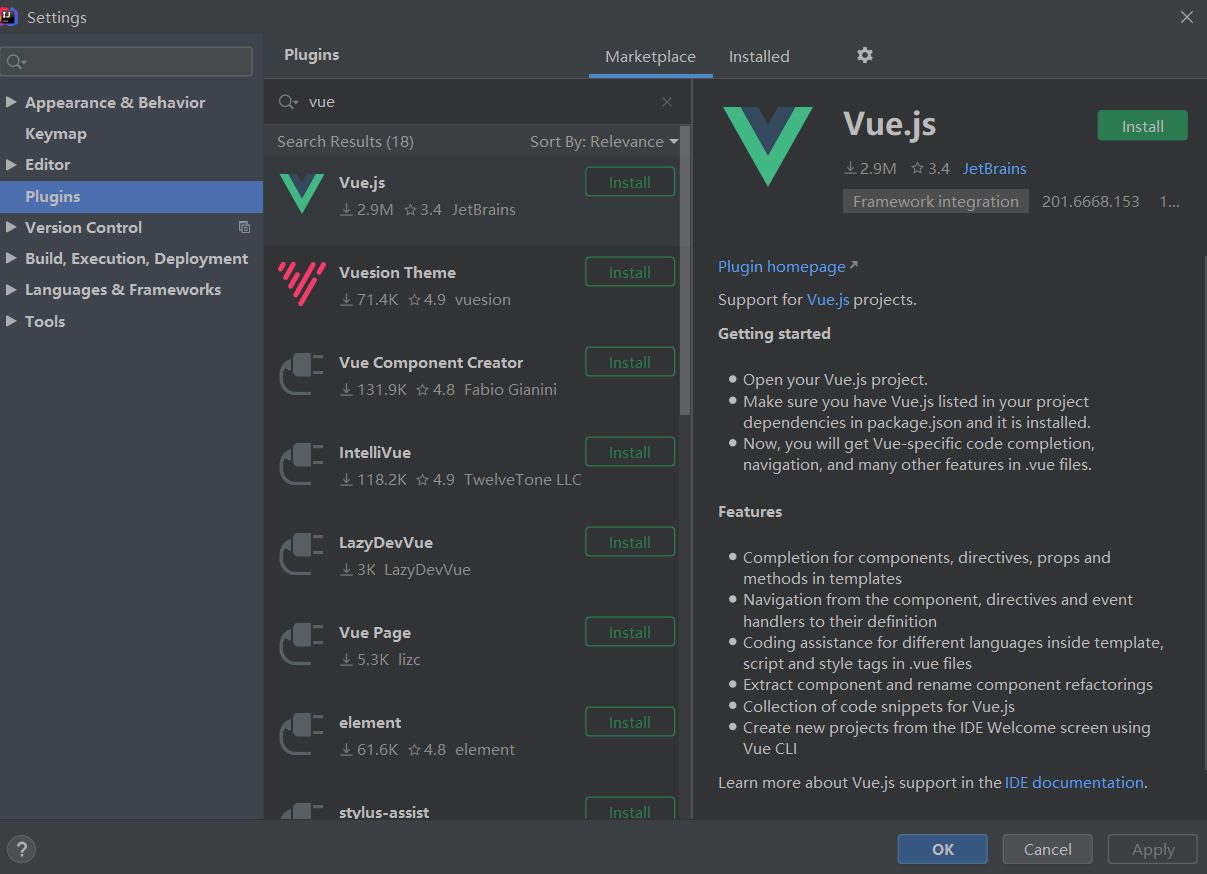Click the version number 201.6668.153
Image resolution: width=1207 pixels, height=874 pixels.
click(x=1091, y=201)
